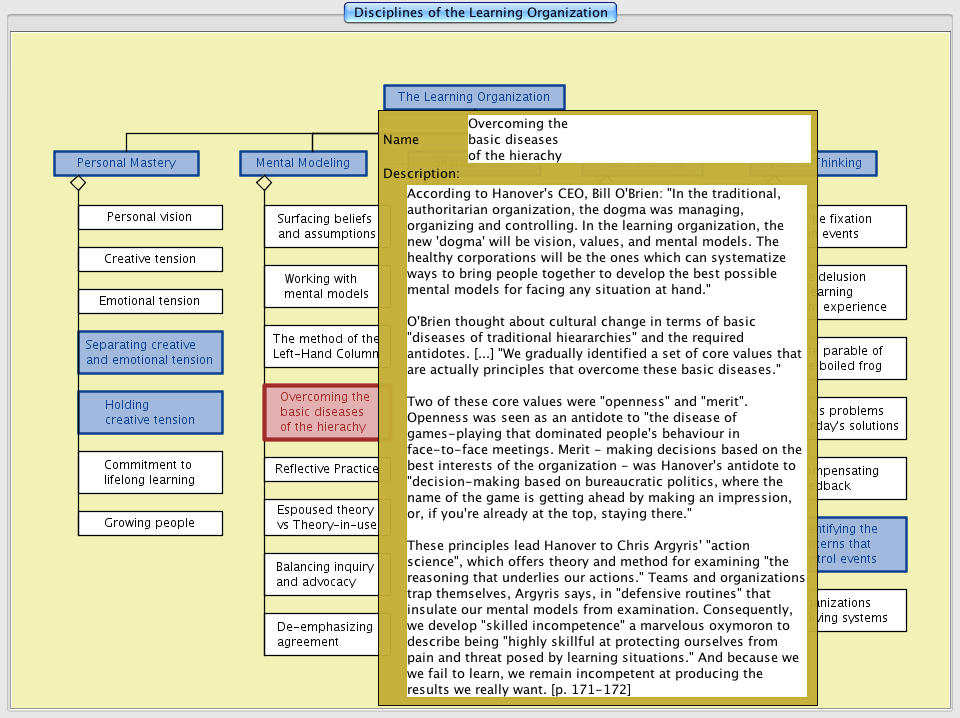The height and width of the screenshot is (718, 960).
Task: Select Balancing inquiry and advocacy box
Action: 321,574
